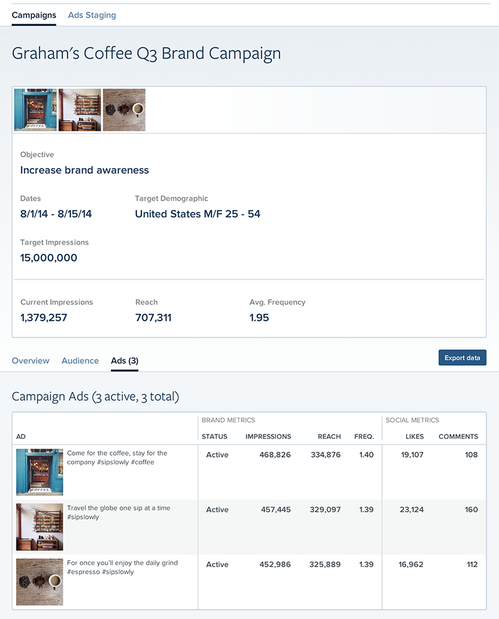This screenshot has width=499, height=619.
Task: Sort by the REACH column header
Action: 329,437
